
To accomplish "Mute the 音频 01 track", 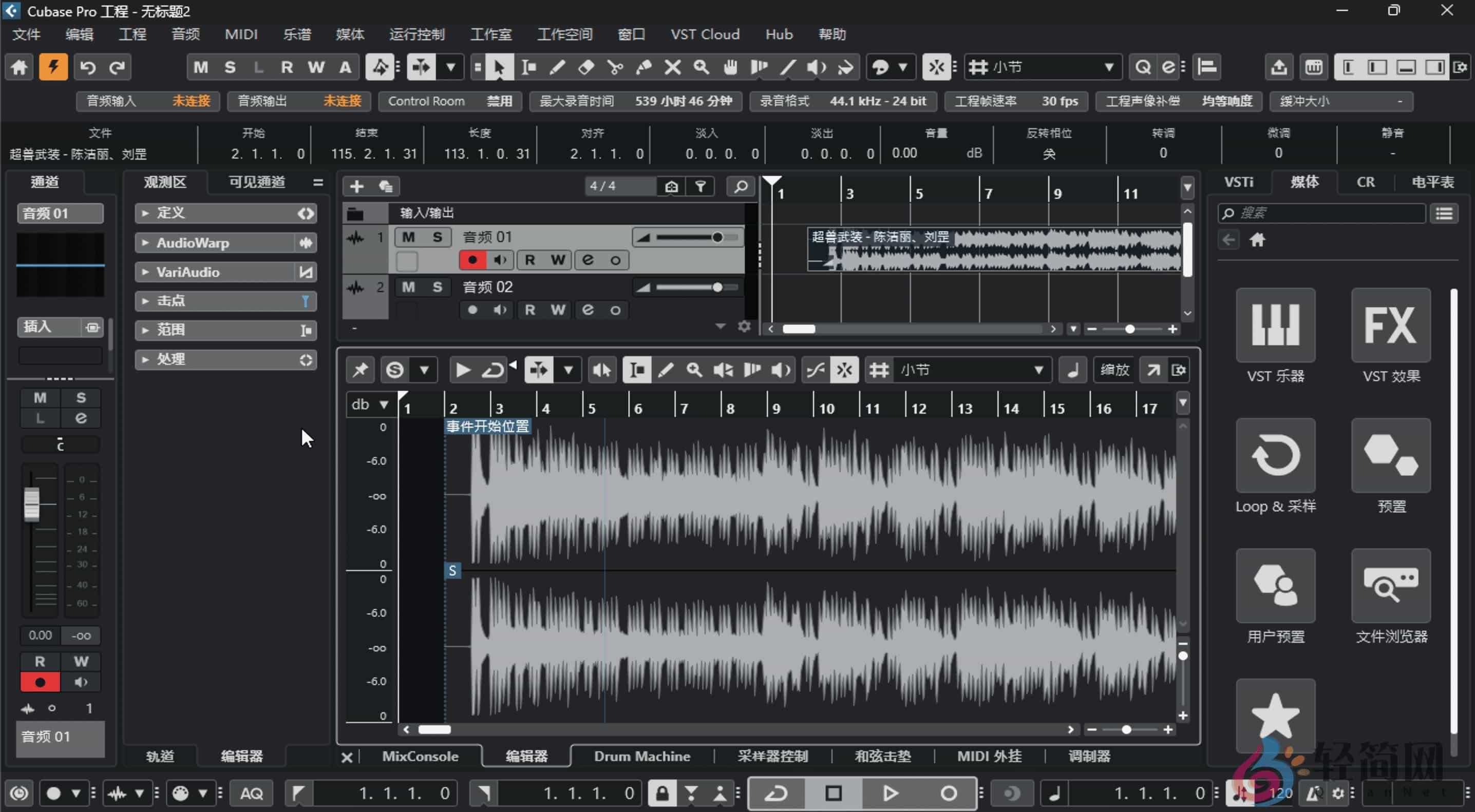I will (x=408, y=236).
